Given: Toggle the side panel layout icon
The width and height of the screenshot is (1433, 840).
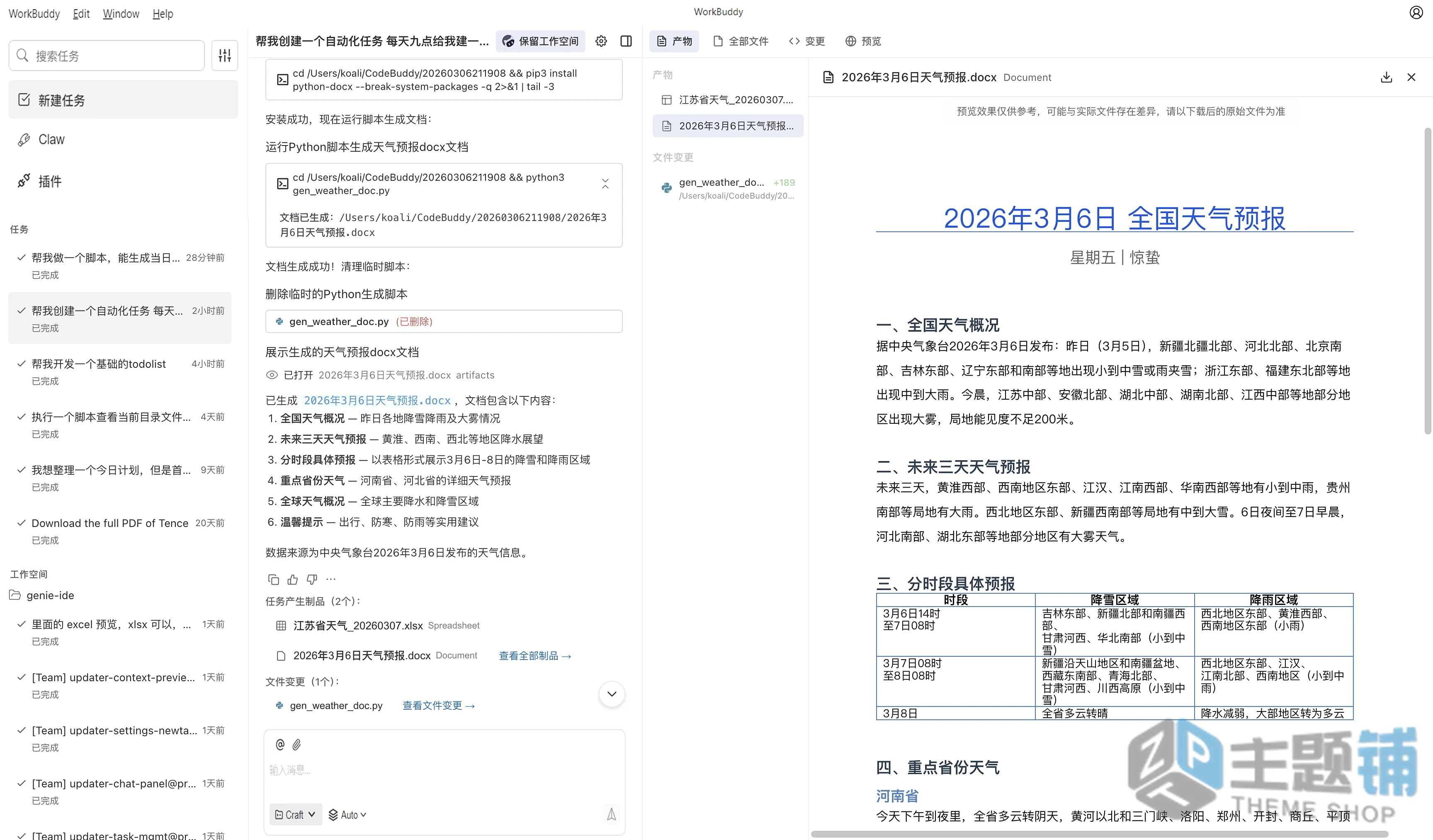Looking at the screenshot, I should (x=626, y=41).
